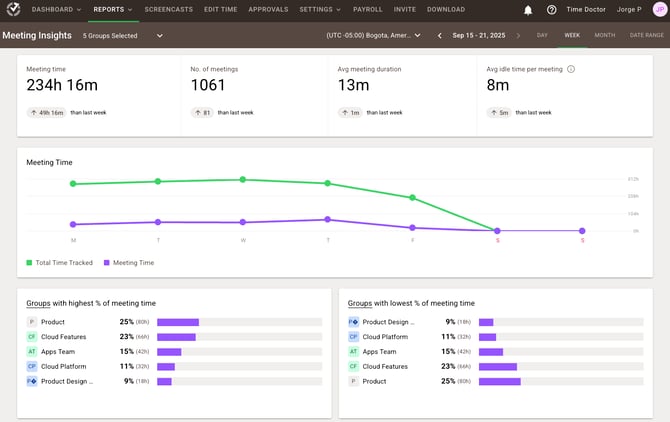Open the timezone Bogota dropdown

pyautogui.click(x=373, y=35)
